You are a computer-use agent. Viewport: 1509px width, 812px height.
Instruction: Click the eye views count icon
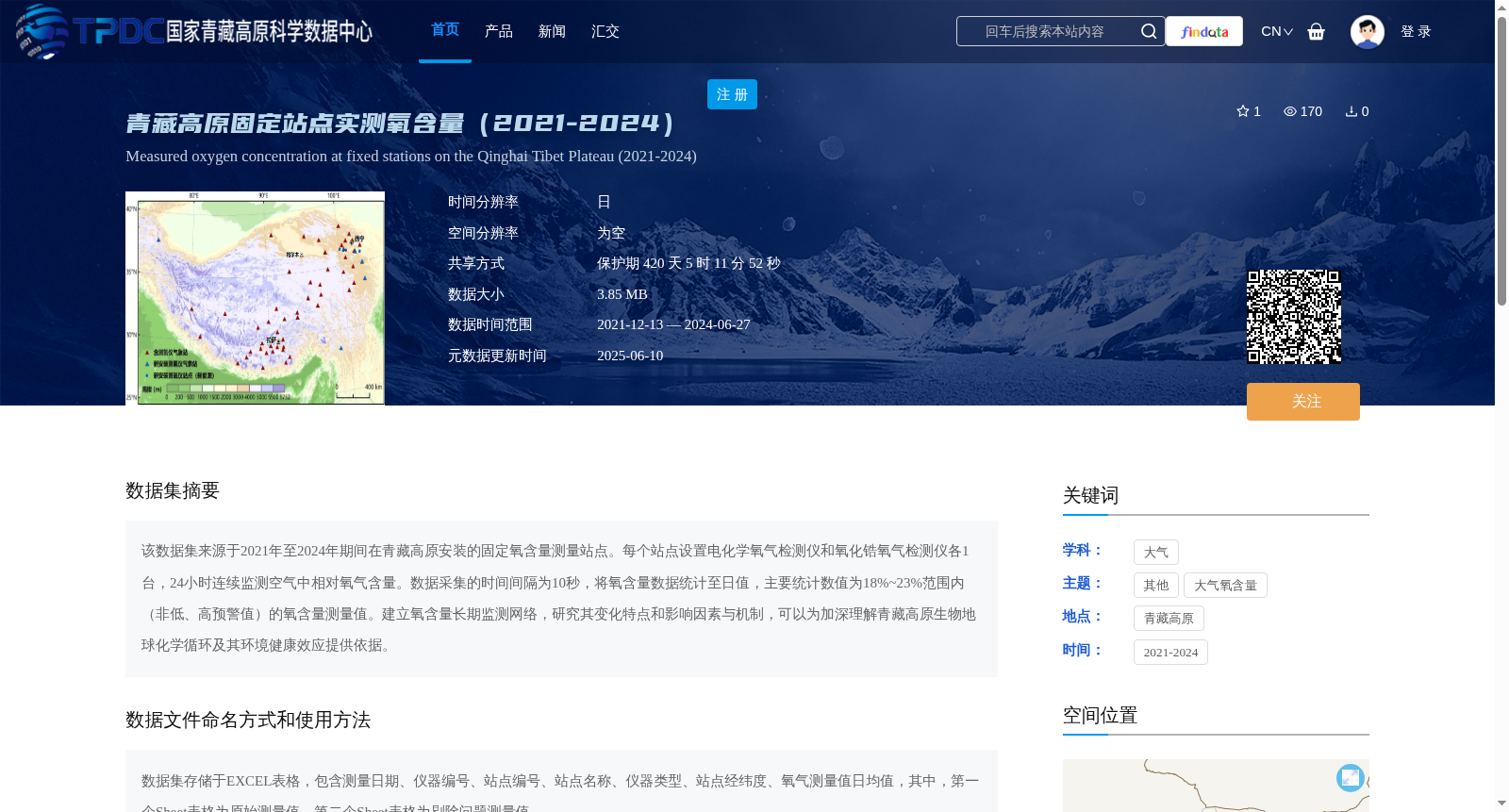click(1289, 111)
